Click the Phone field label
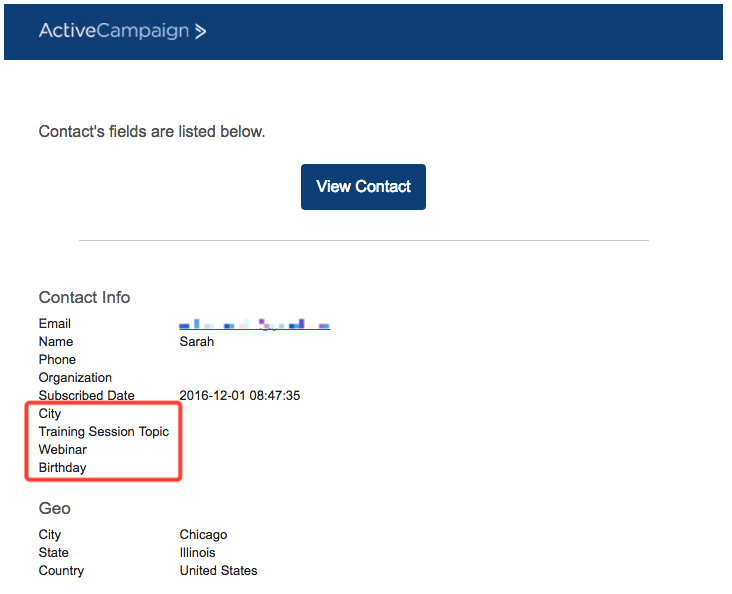Image resolution: width=732 pixels, height=594 pixels. (57, 360)
